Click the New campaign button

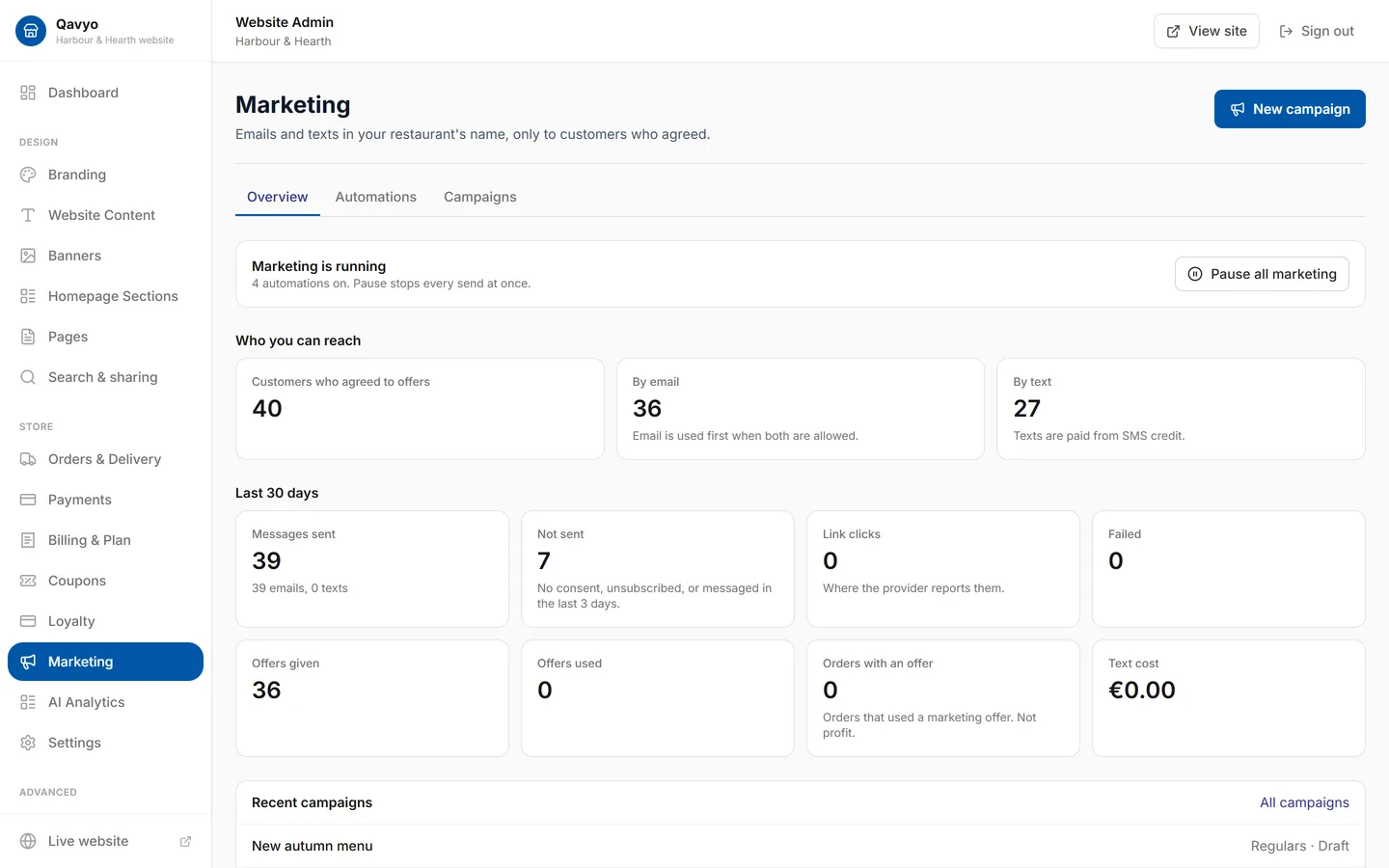(x=1290, y=109)
